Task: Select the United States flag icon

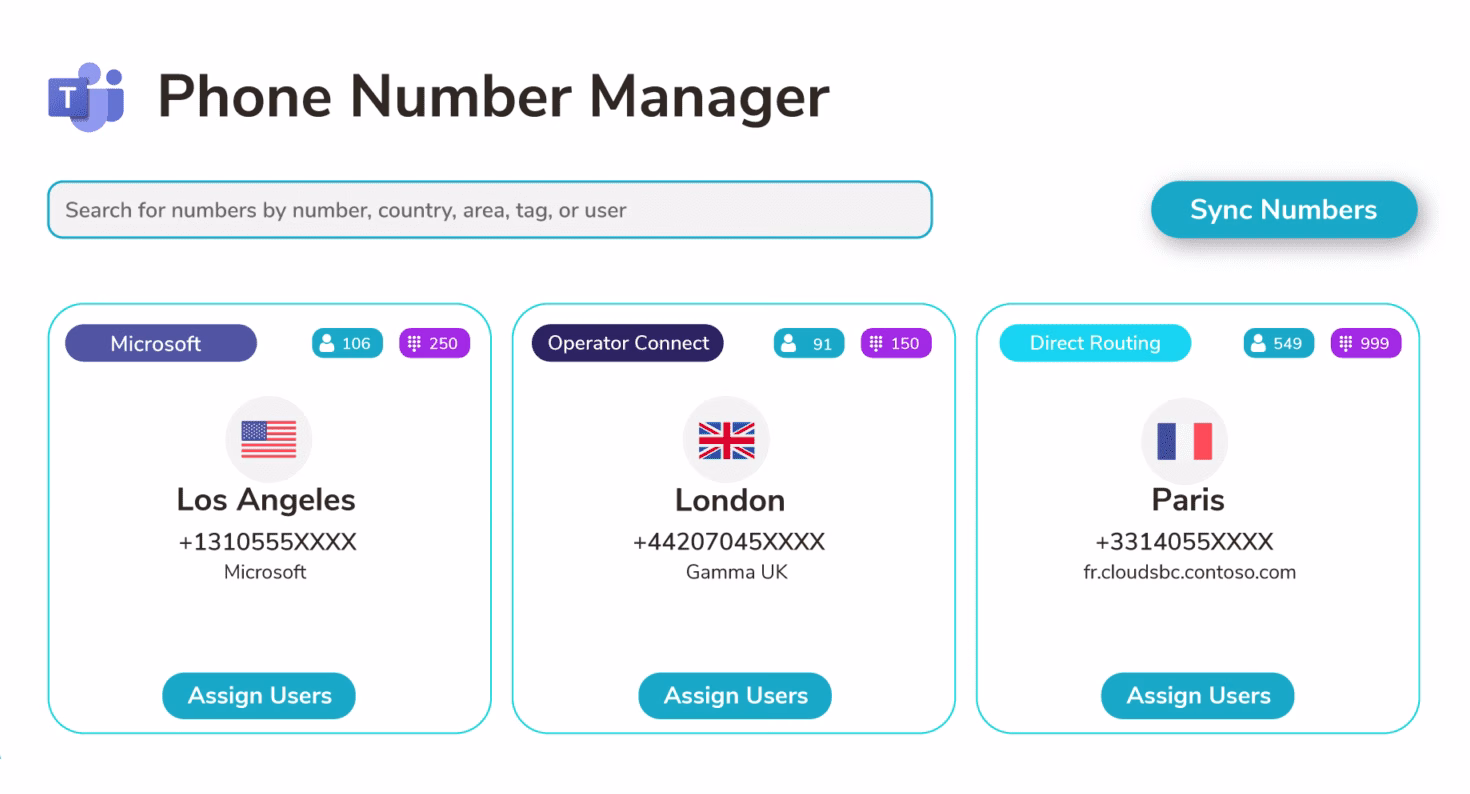Action: pos(267,438)
